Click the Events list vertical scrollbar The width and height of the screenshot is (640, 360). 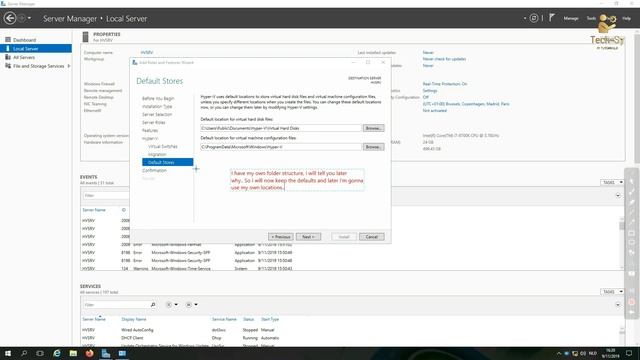click(x=622, y=244)
